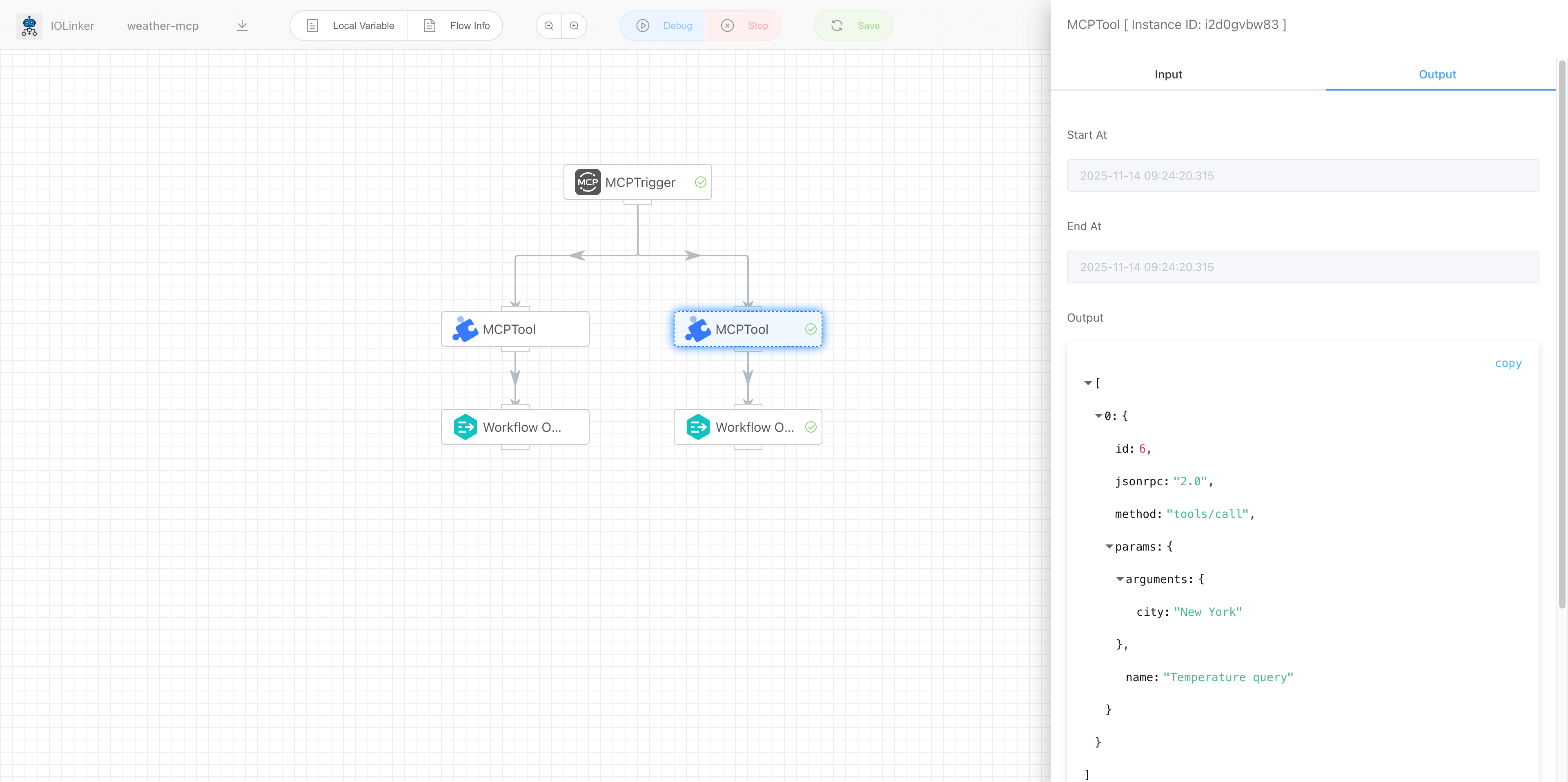Click the right Workflow Output node icon

(x=697, y=427)
